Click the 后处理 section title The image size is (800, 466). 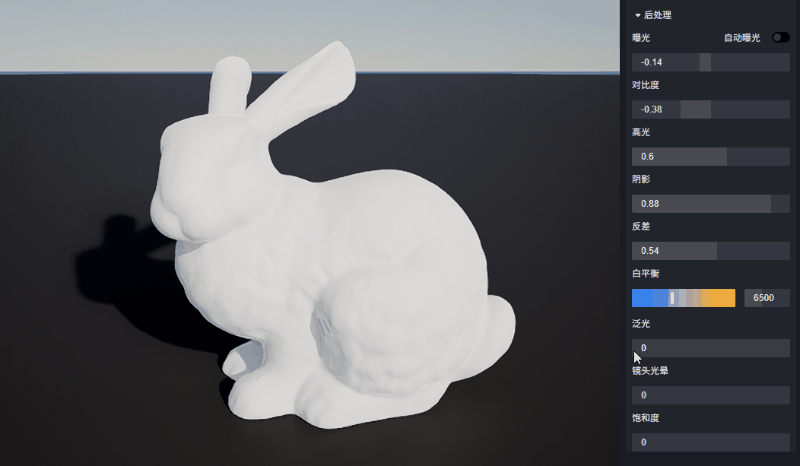pos(657,15)
